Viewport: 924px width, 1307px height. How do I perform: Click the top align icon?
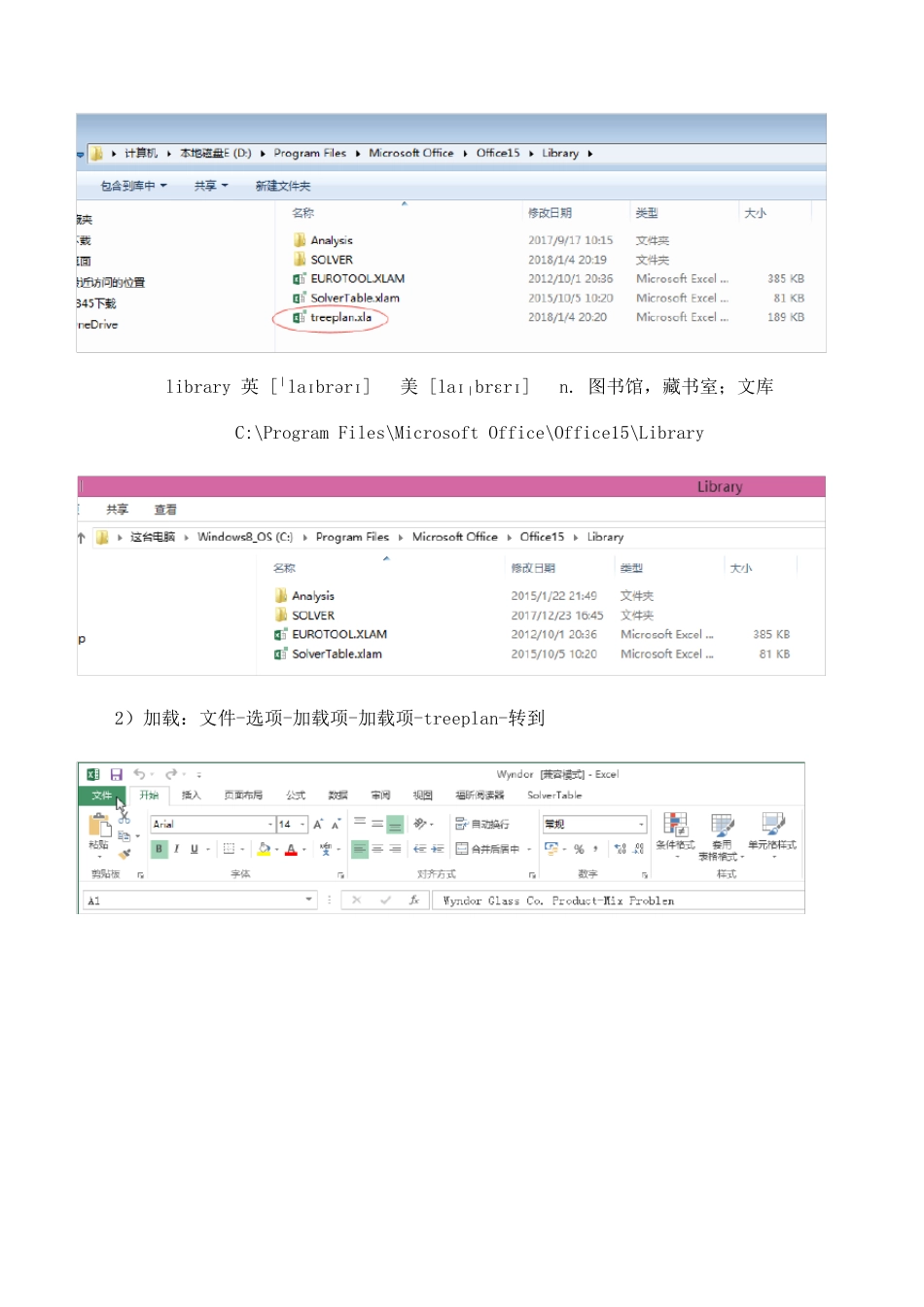click(x=360, y=822)
